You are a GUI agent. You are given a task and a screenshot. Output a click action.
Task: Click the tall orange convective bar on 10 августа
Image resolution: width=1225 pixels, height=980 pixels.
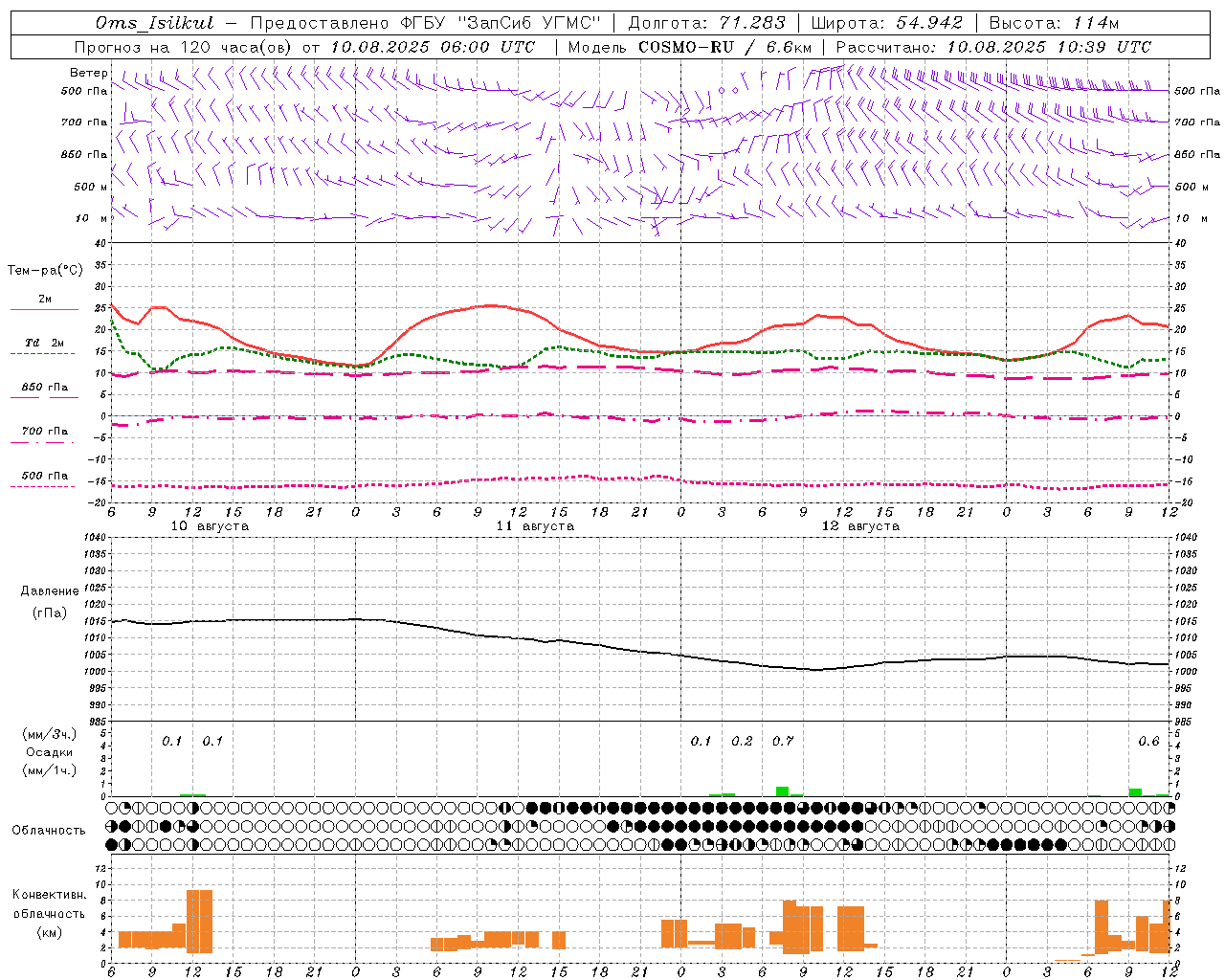[199, 921]
